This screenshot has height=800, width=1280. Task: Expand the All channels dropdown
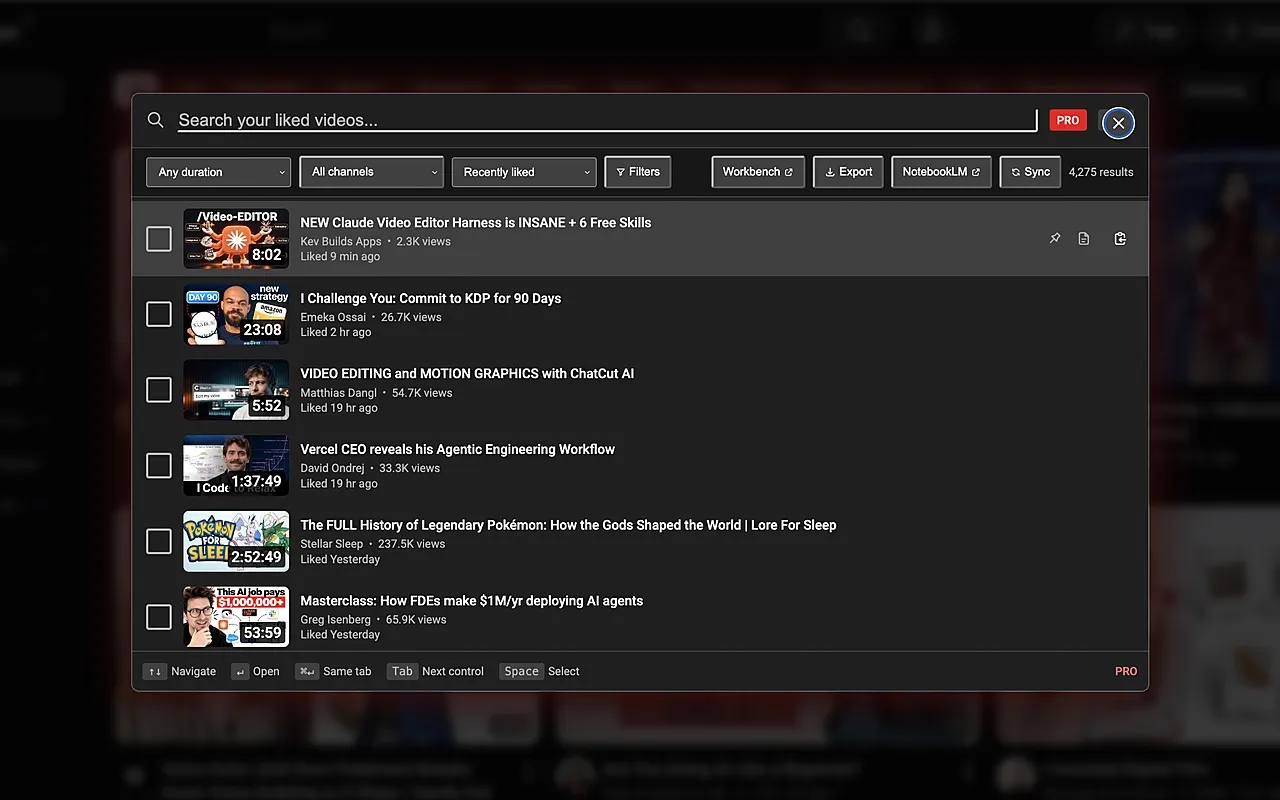pyautogui.click(x=372, y=172)
